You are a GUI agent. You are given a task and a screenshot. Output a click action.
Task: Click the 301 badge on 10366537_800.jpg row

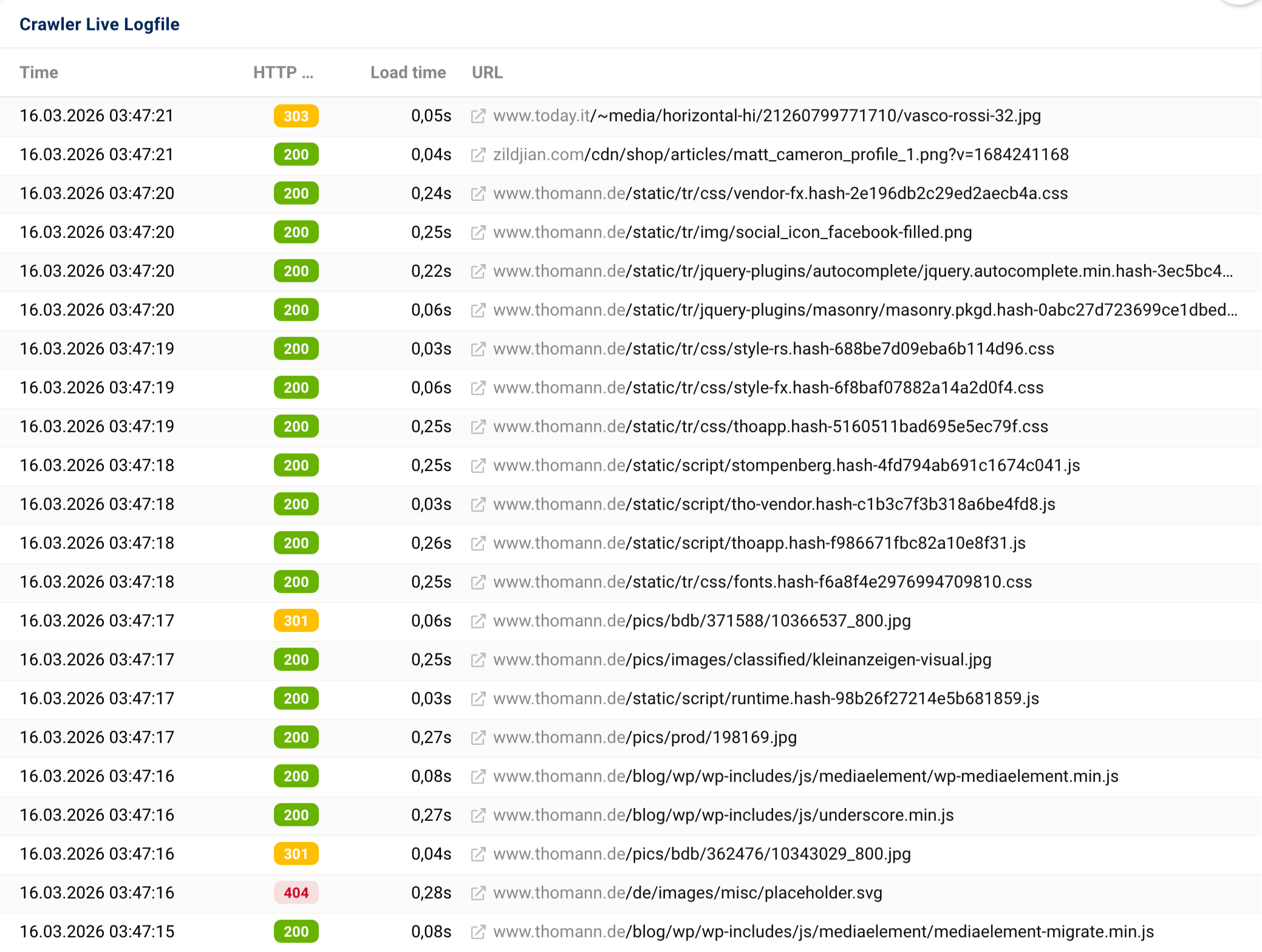tap(296, 621)
